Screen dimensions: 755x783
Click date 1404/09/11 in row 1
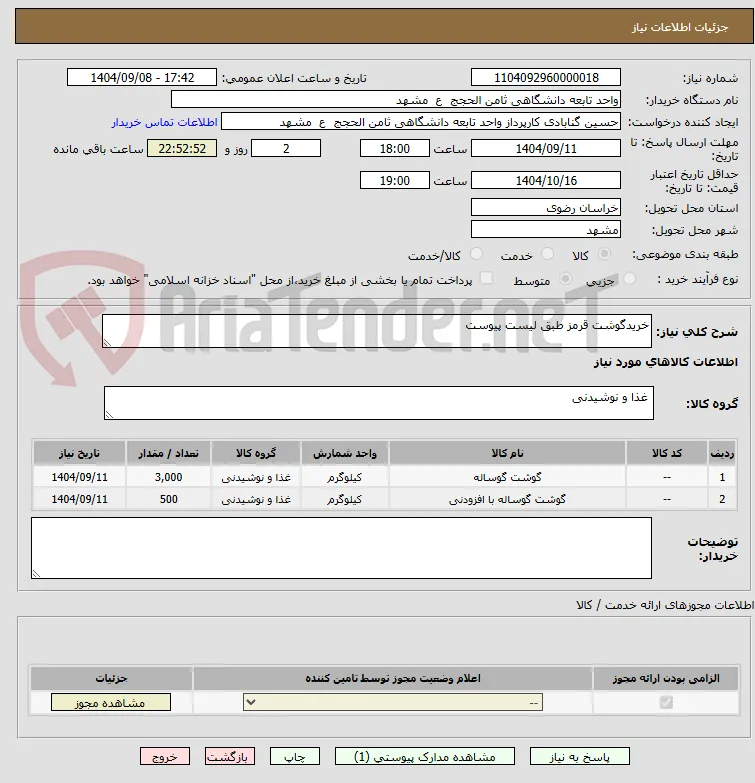(x=79, y=477)
